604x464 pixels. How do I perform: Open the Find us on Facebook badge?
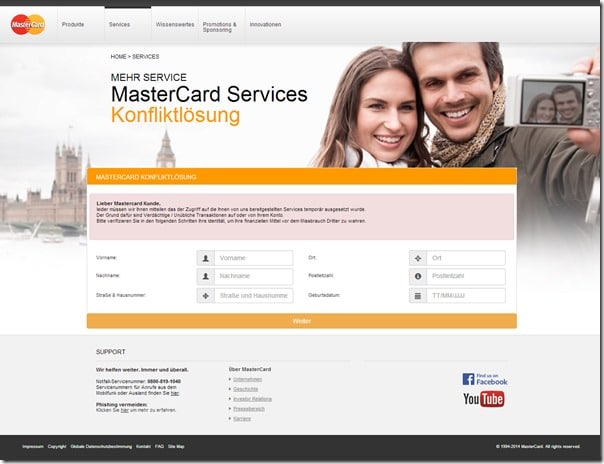[485, 379]
